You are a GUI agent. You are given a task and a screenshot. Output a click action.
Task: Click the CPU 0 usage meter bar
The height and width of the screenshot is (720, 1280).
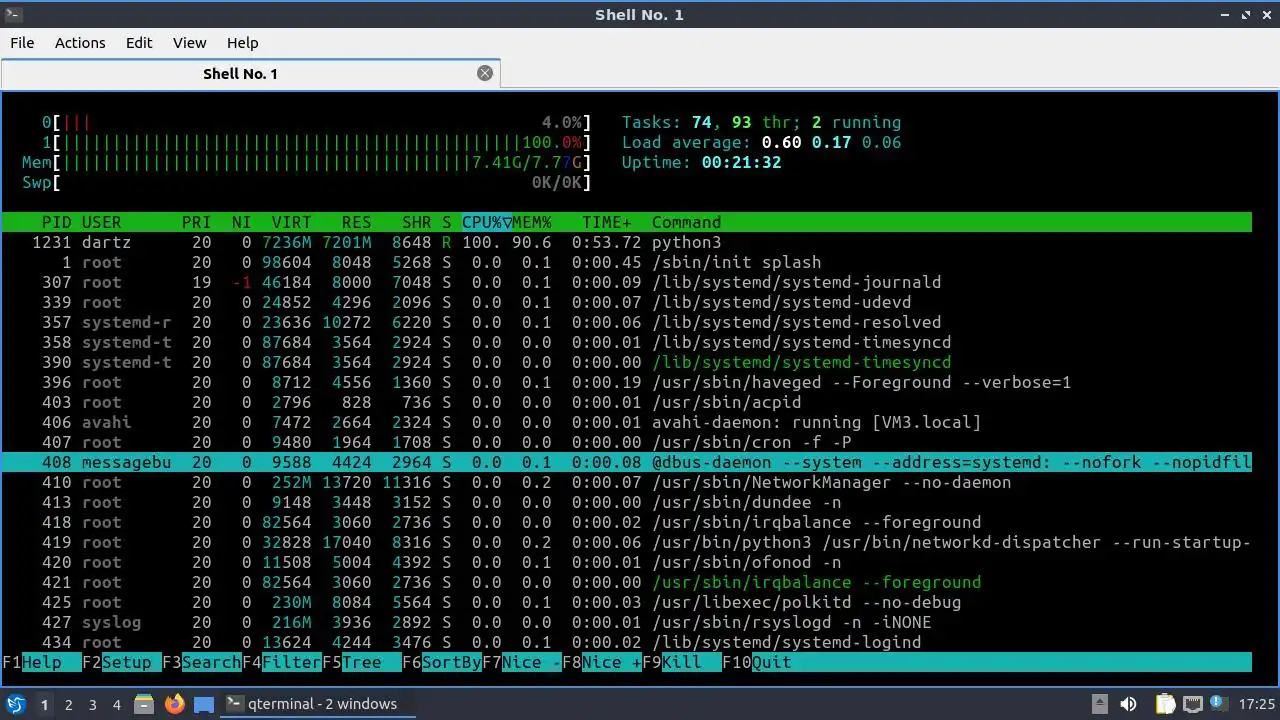[316, 122]
